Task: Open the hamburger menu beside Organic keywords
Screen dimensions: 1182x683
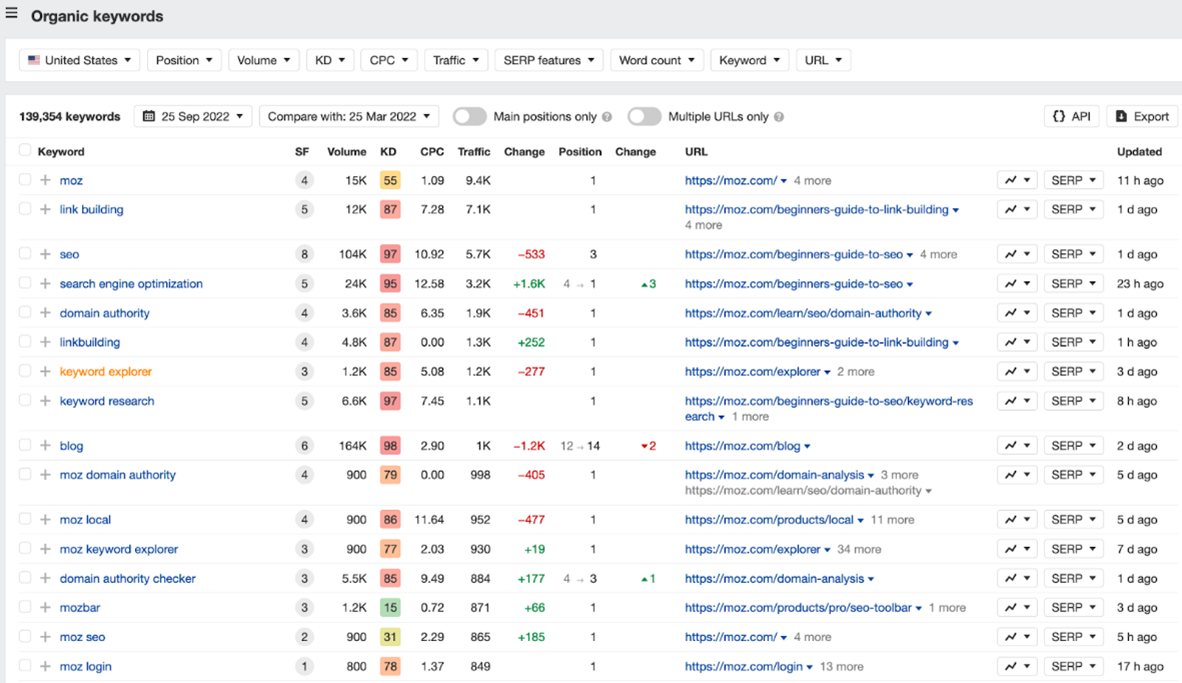Action: [x=11, y=15]
